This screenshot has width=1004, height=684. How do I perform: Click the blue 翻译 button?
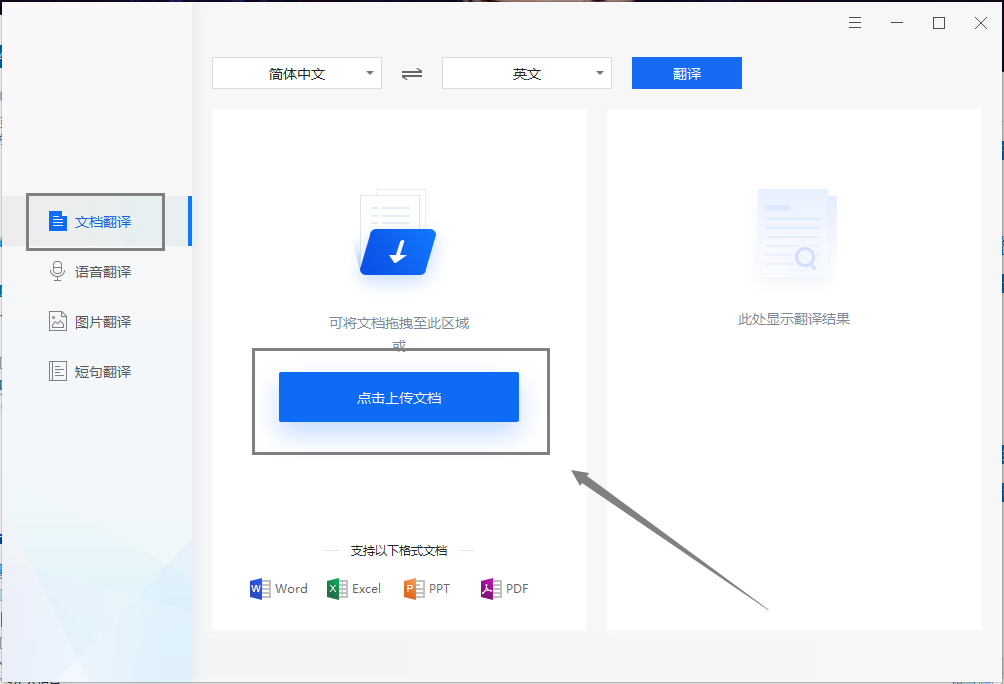[x=686, y=73]
